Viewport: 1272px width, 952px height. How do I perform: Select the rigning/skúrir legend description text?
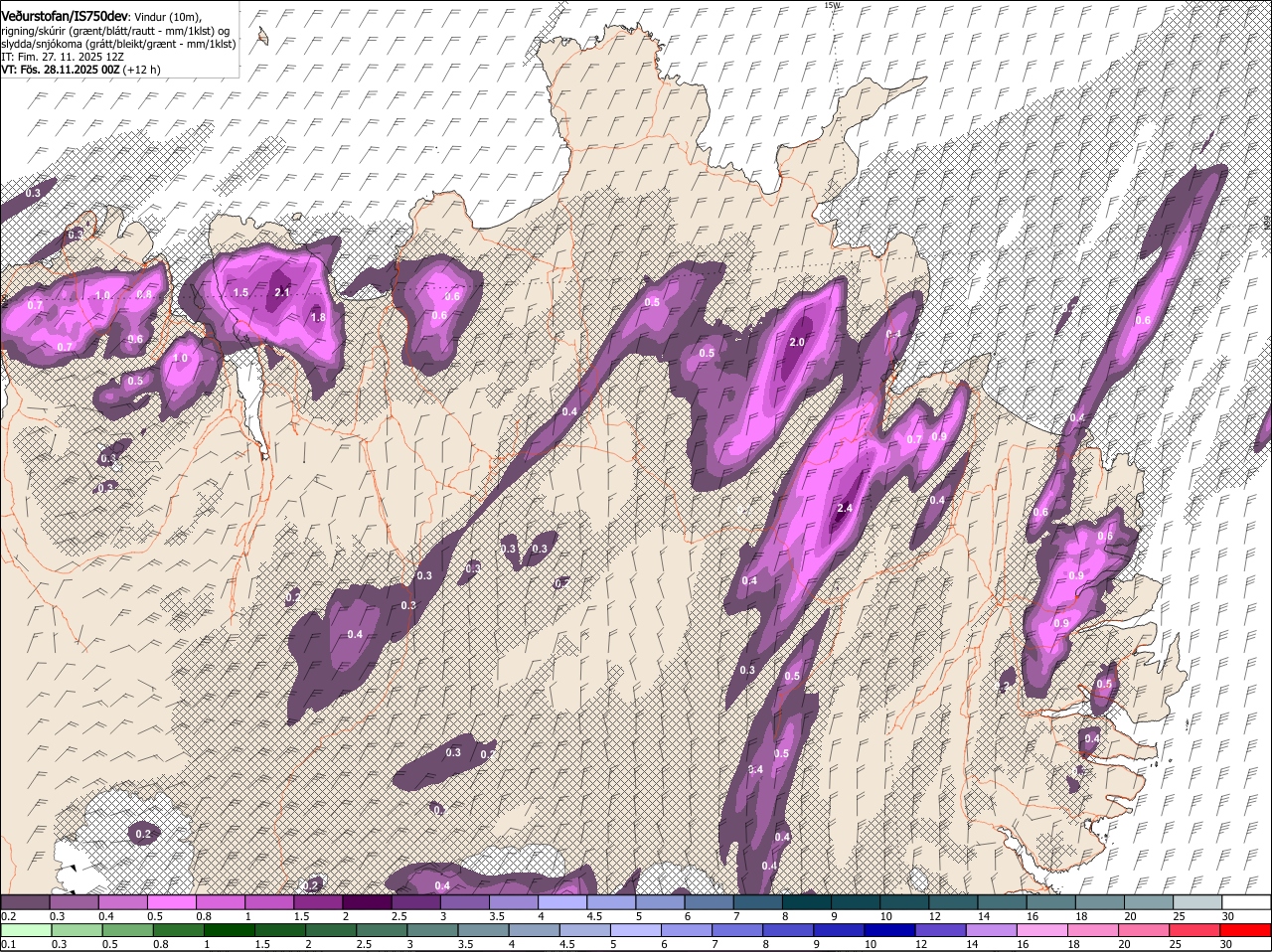tap(115, 31)
